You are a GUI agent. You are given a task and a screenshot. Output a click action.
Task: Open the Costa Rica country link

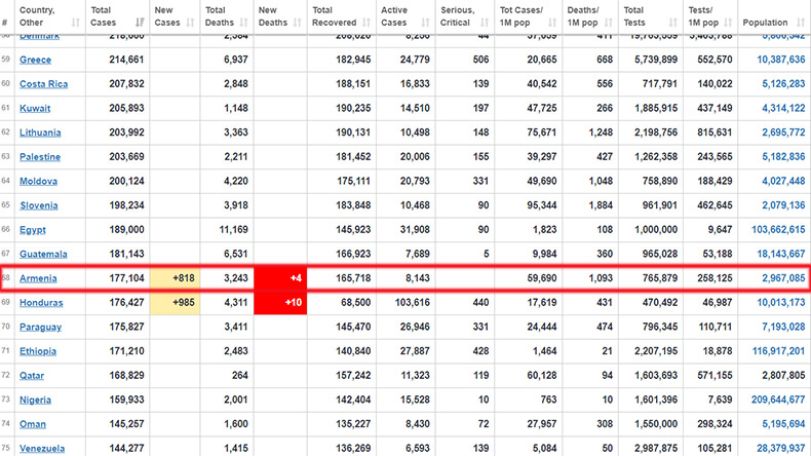[43, 84]
